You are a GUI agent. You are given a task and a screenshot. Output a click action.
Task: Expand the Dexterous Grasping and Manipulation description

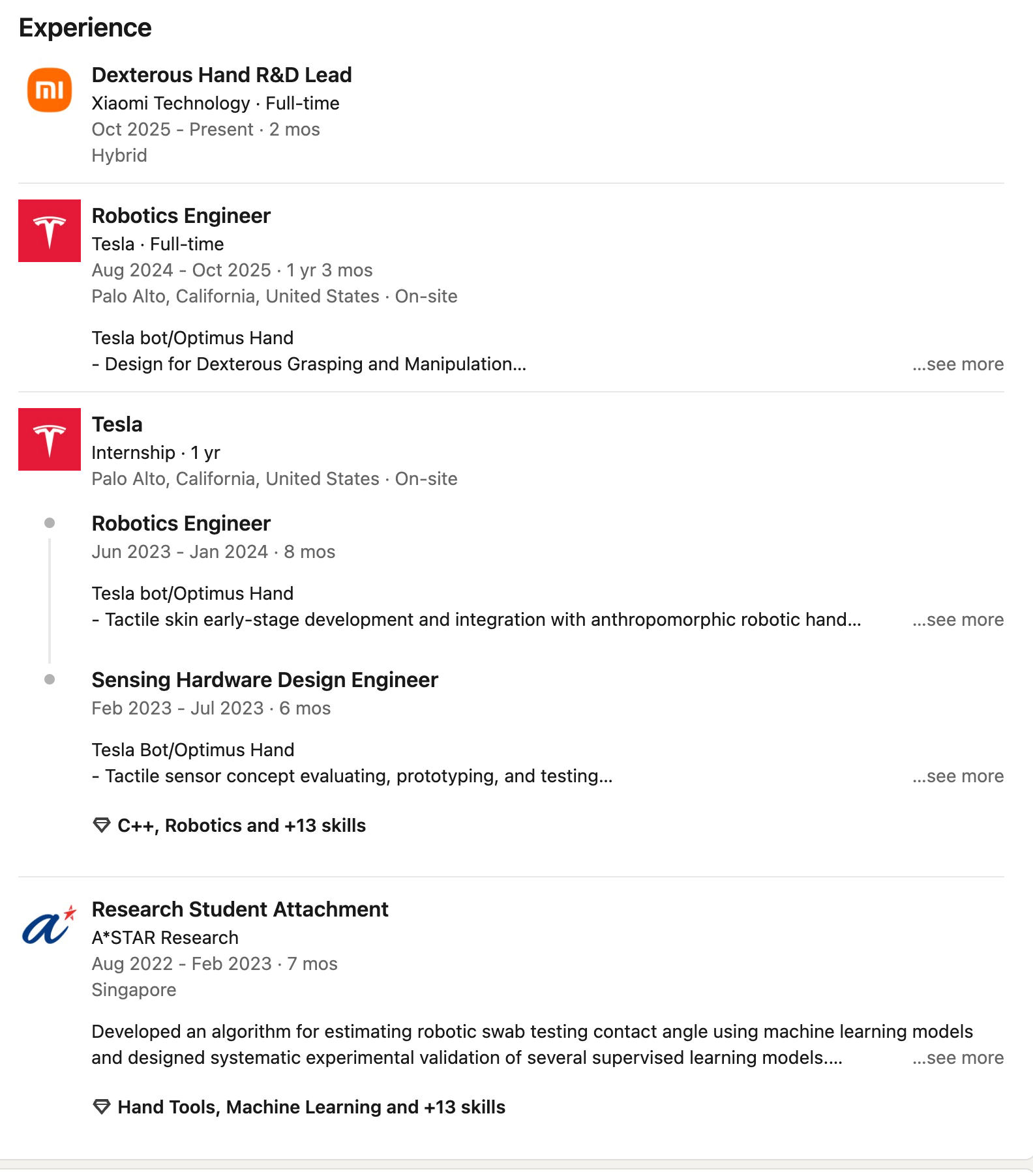[x=957, y=364]
